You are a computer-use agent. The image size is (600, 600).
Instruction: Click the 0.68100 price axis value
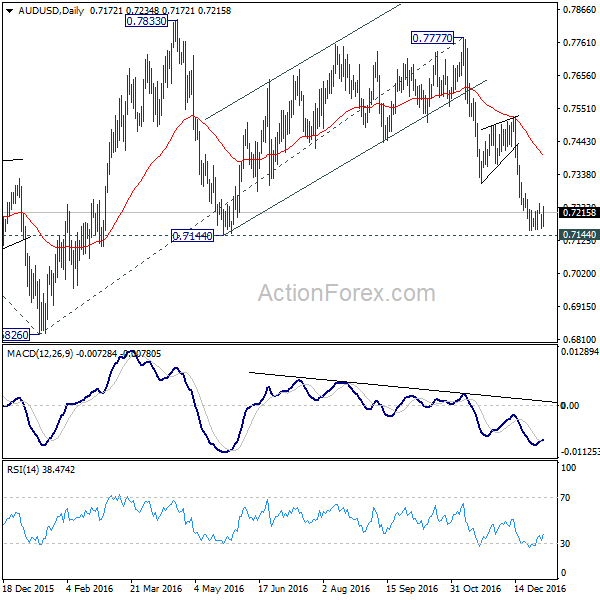[x=579, y=339]
